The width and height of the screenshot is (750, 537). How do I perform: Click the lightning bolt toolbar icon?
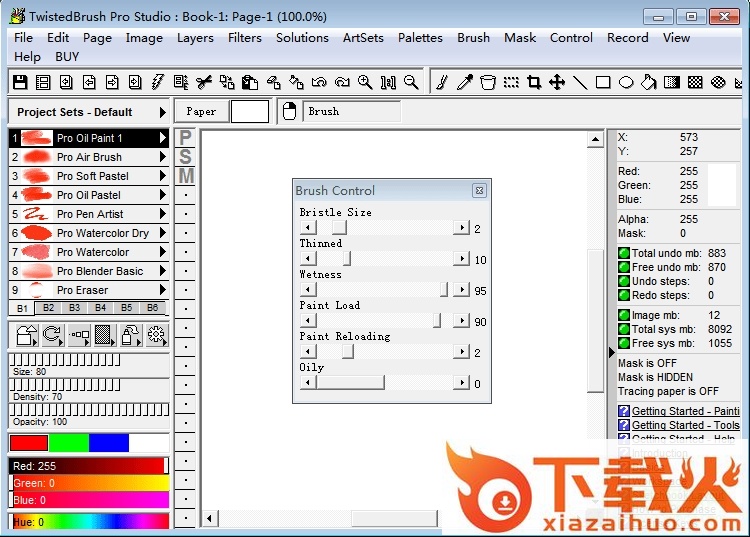(158, 82)
